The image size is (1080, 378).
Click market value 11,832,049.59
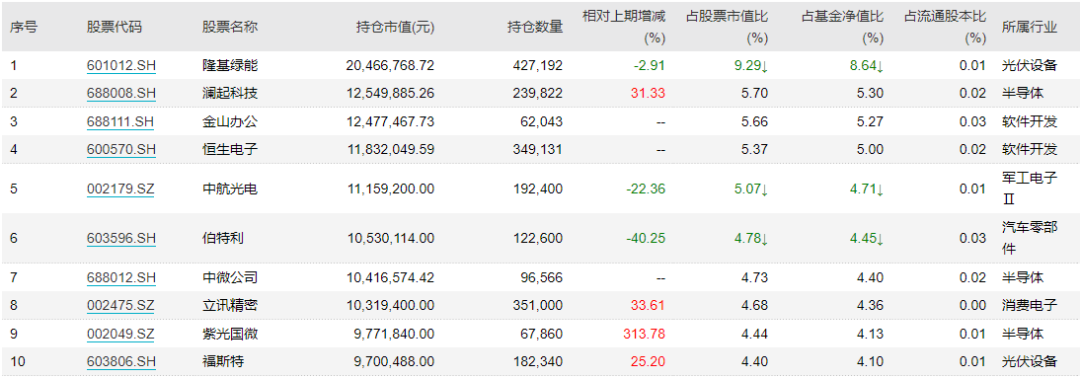390,149
